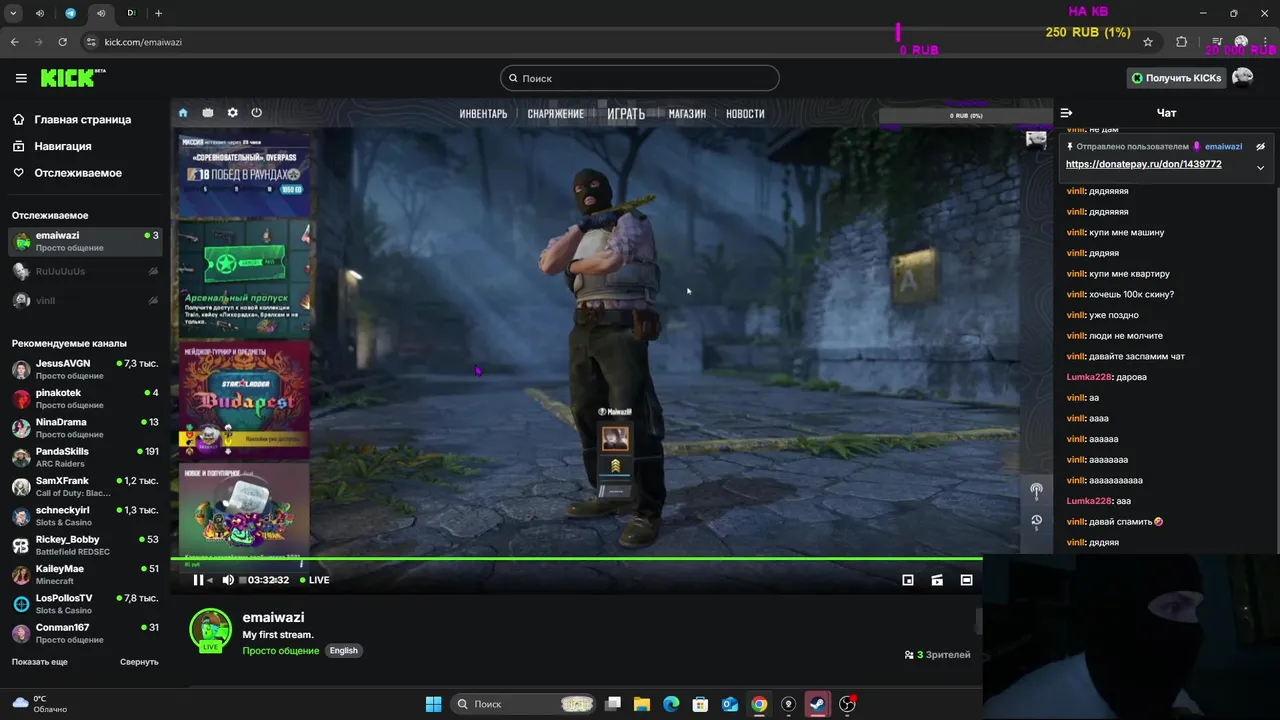Viewport: 1280px width, 720px height.
Task: Open pinakotek recommended channel
Action: coord(85,399)
